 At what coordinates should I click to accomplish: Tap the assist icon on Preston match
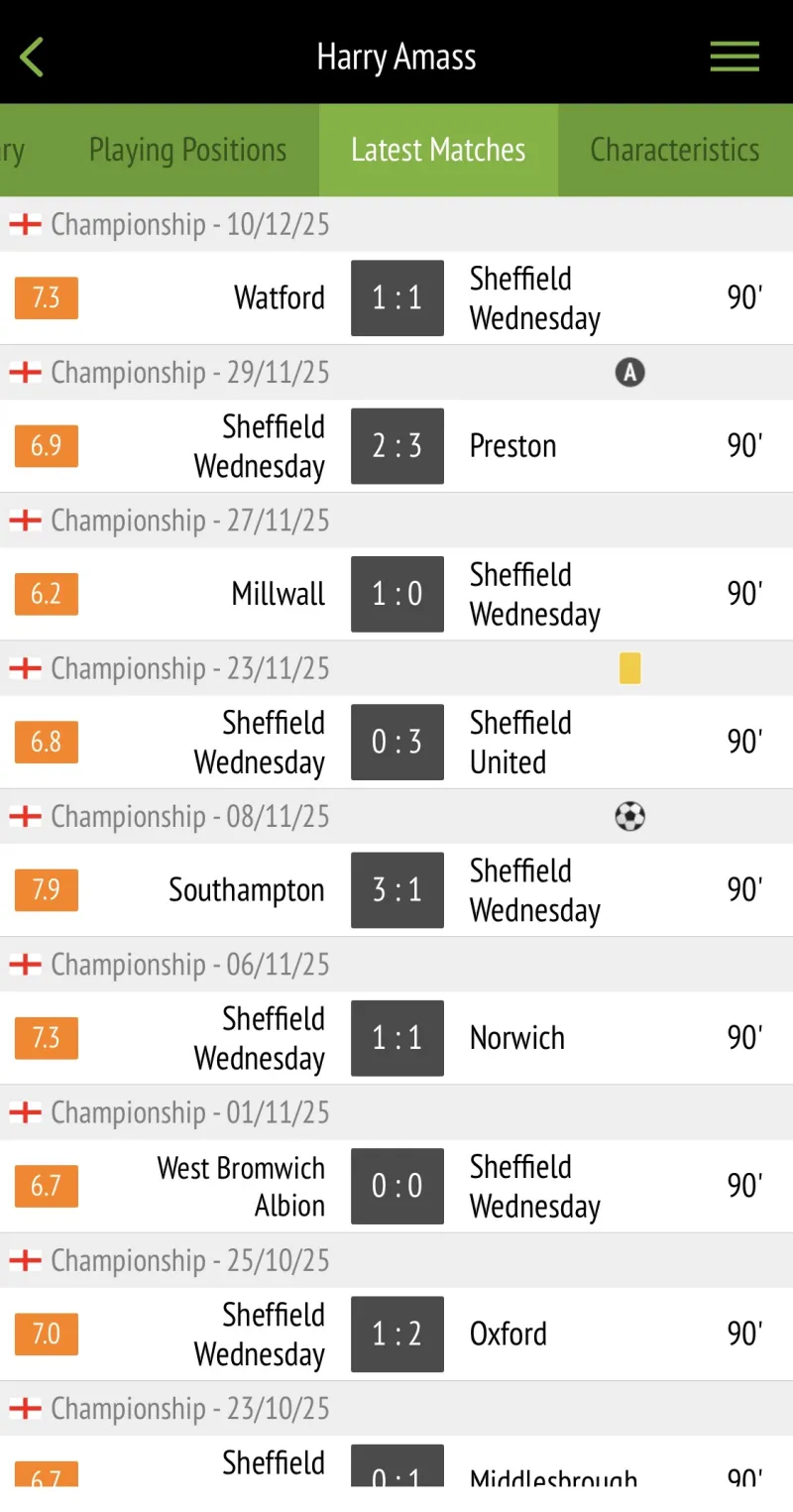click(629, 373)
